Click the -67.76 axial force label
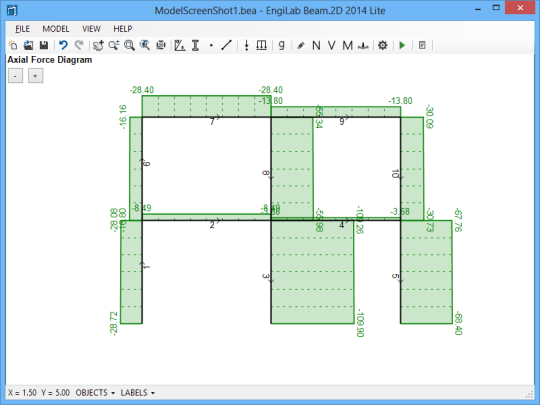 pos(458,220)
